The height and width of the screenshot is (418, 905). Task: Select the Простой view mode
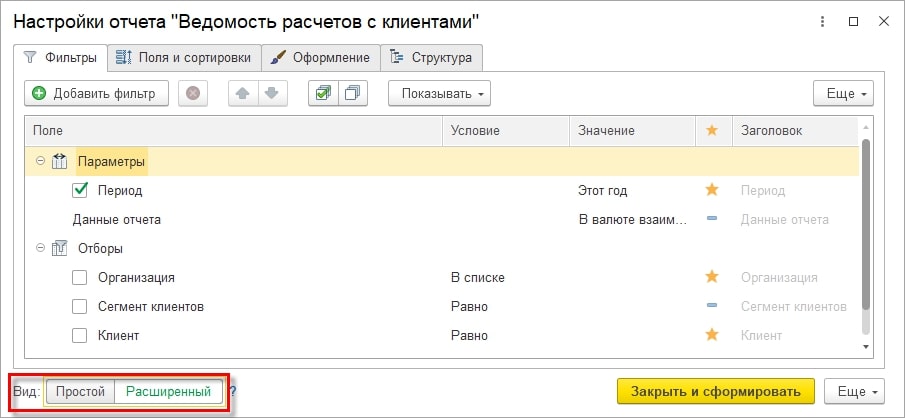tap(80, 391)
